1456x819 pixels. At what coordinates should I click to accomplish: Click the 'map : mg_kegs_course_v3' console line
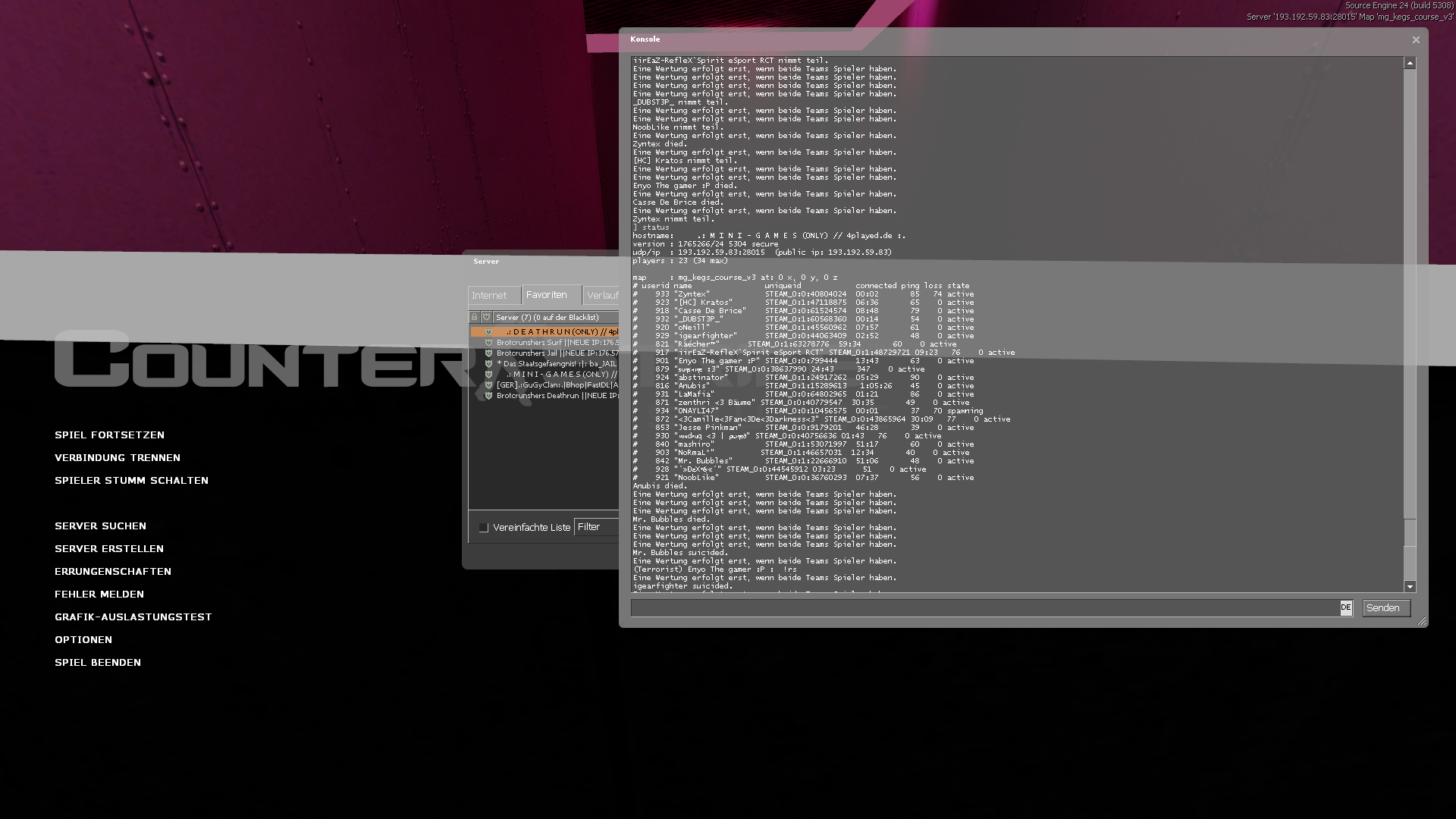[x=735, y=278]
